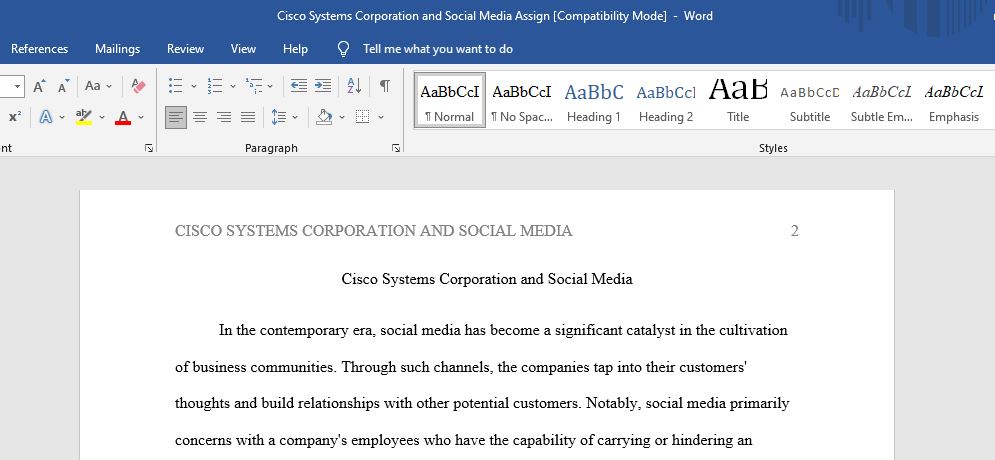Image resolution: width=995 pixels, height=460 pixels.
Task: Click Tell me what you want to do
Action: click(x=438, y=49)
